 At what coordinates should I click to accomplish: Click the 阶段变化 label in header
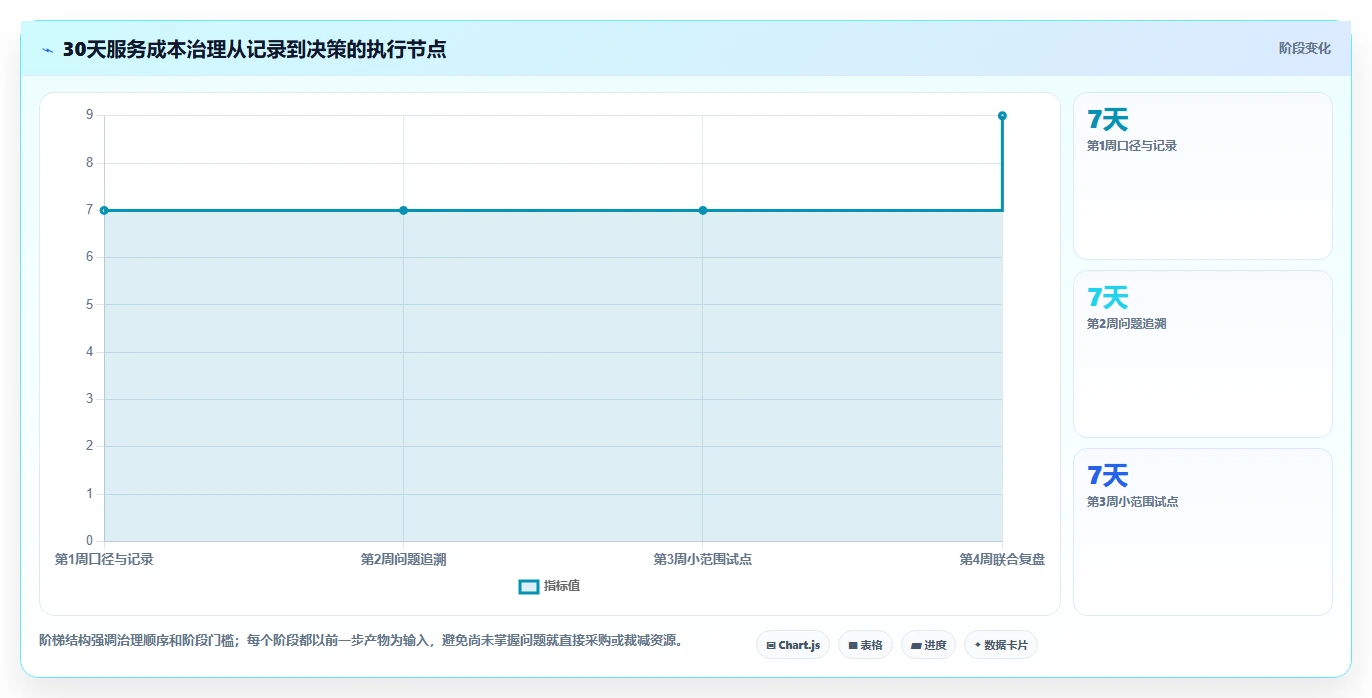pyautogui.click(x=1304, y=49)
